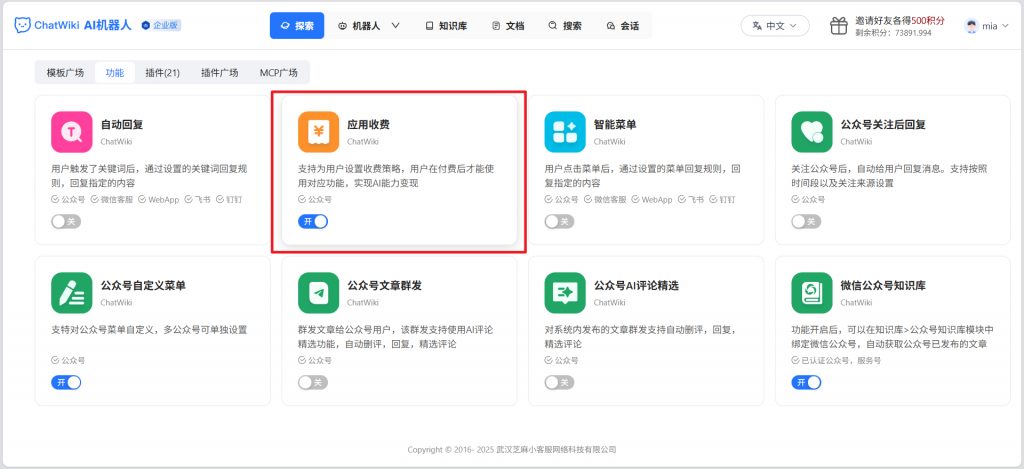The width and height of the screenshot is (1024, 469).
Task: Click the 微信公众号知识库 card title
Action: [x=883, y=285]
